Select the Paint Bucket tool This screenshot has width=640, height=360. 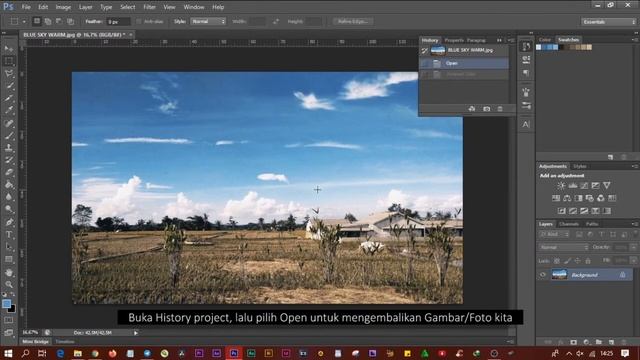pos(9,184)
